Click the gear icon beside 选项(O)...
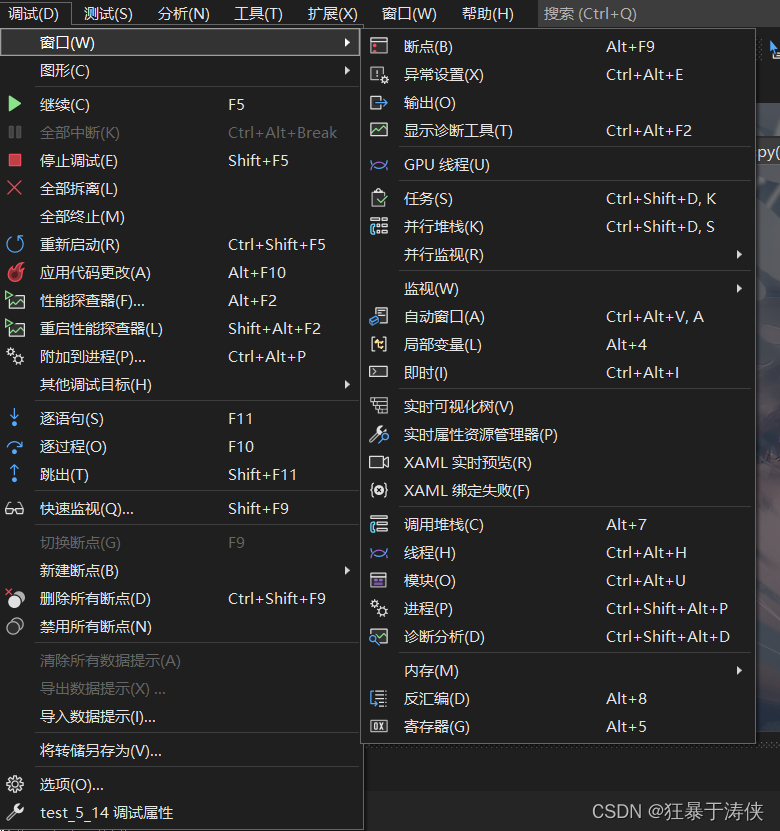 tap(15, 784)
